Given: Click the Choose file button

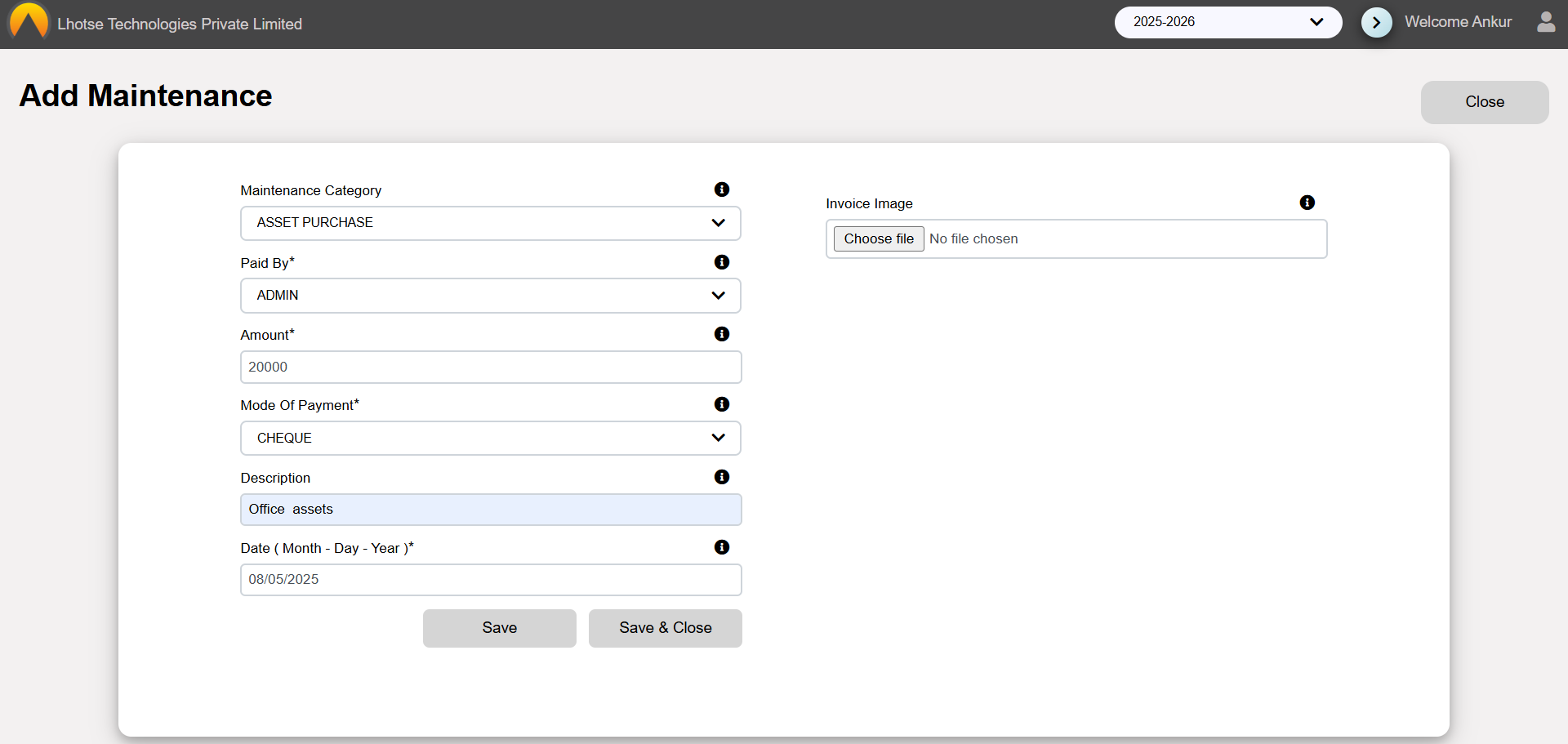Looking at the screenshot, I should click(879, 238).
